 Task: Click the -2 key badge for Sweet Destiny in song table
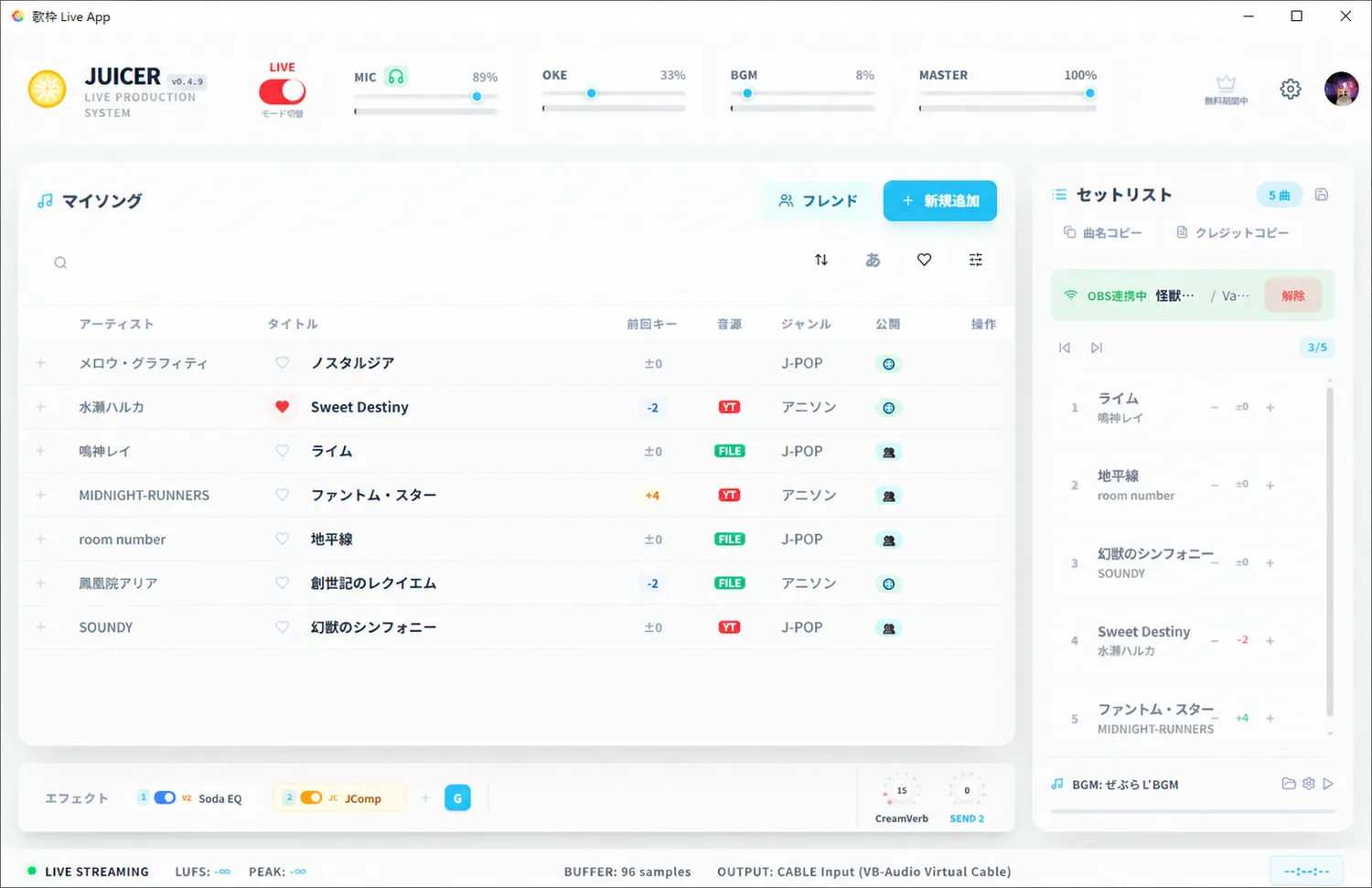point(653,408)
